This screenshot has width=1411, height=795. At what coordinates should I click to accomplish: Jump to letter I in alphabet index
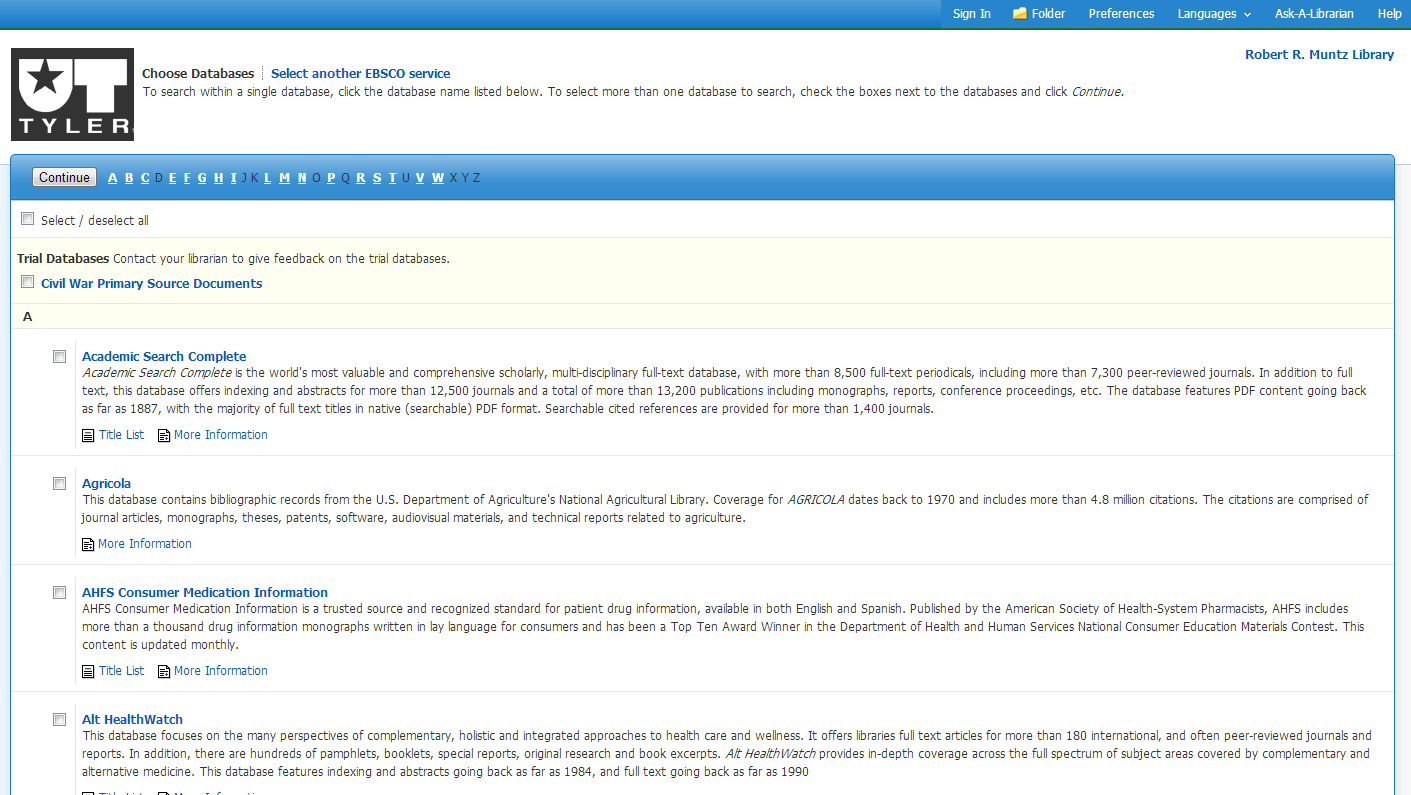click(x=233, y=178)
